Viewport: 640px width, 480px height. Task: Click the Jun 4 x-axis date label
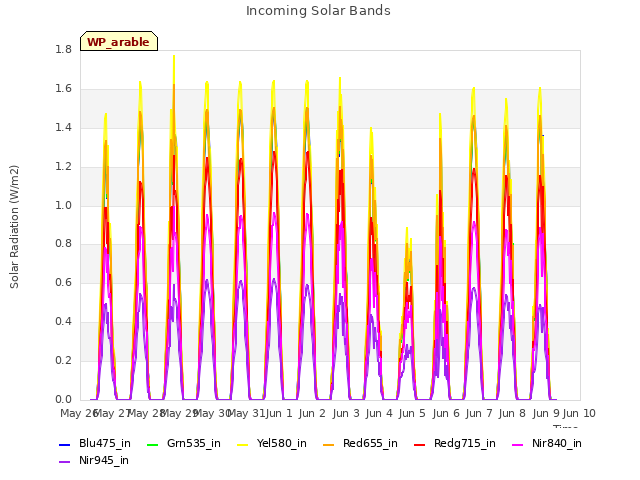click(x=379, y=413)
